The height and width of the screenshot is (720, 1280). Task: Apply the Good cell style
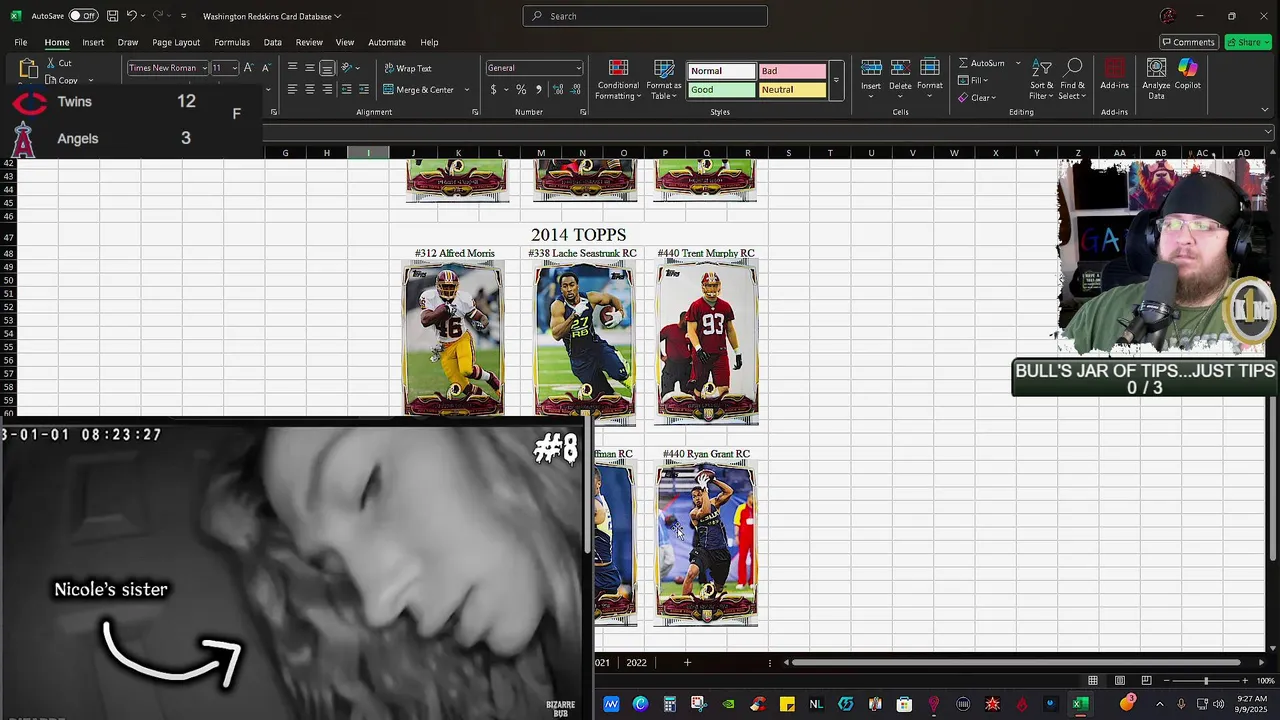coord(721,90)
